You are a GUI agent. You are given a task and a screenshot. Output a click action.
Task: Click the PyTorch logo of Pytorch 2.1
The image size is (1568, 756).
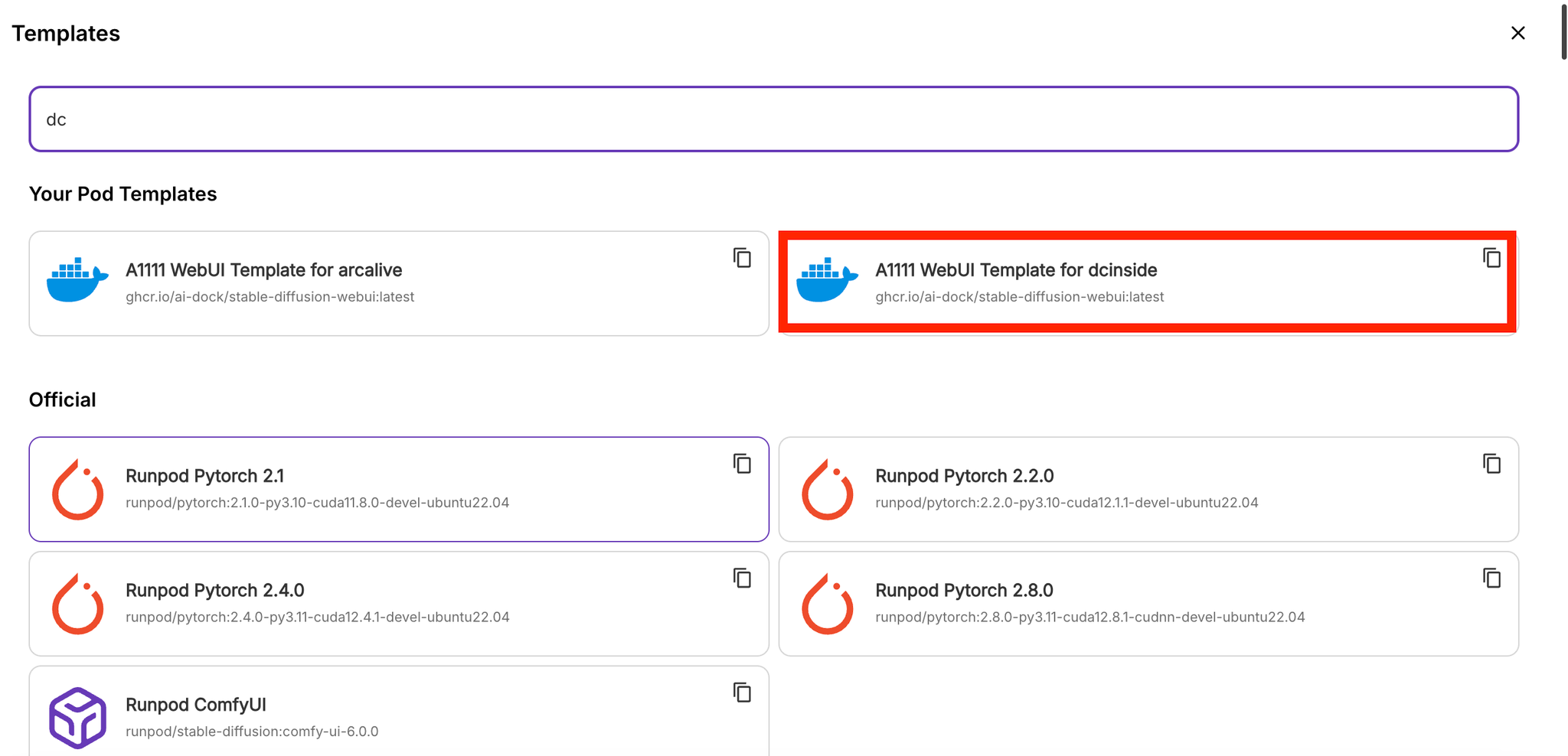point(77,490)
